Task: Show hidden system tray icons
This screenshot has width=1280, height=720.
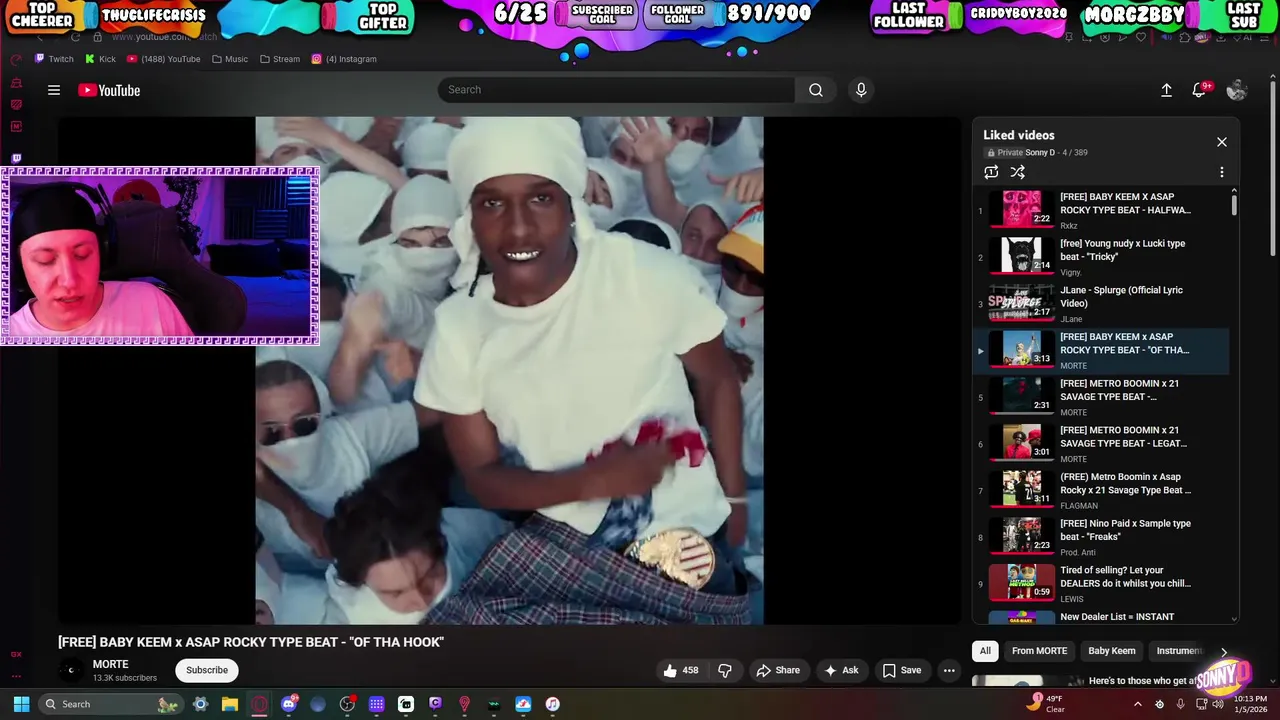Action: pos(1137,704)
